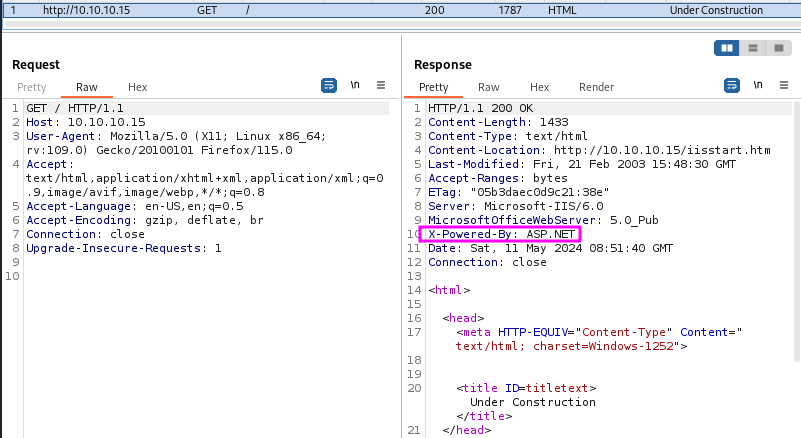Click the GET method cell in history row

[207, 10]
